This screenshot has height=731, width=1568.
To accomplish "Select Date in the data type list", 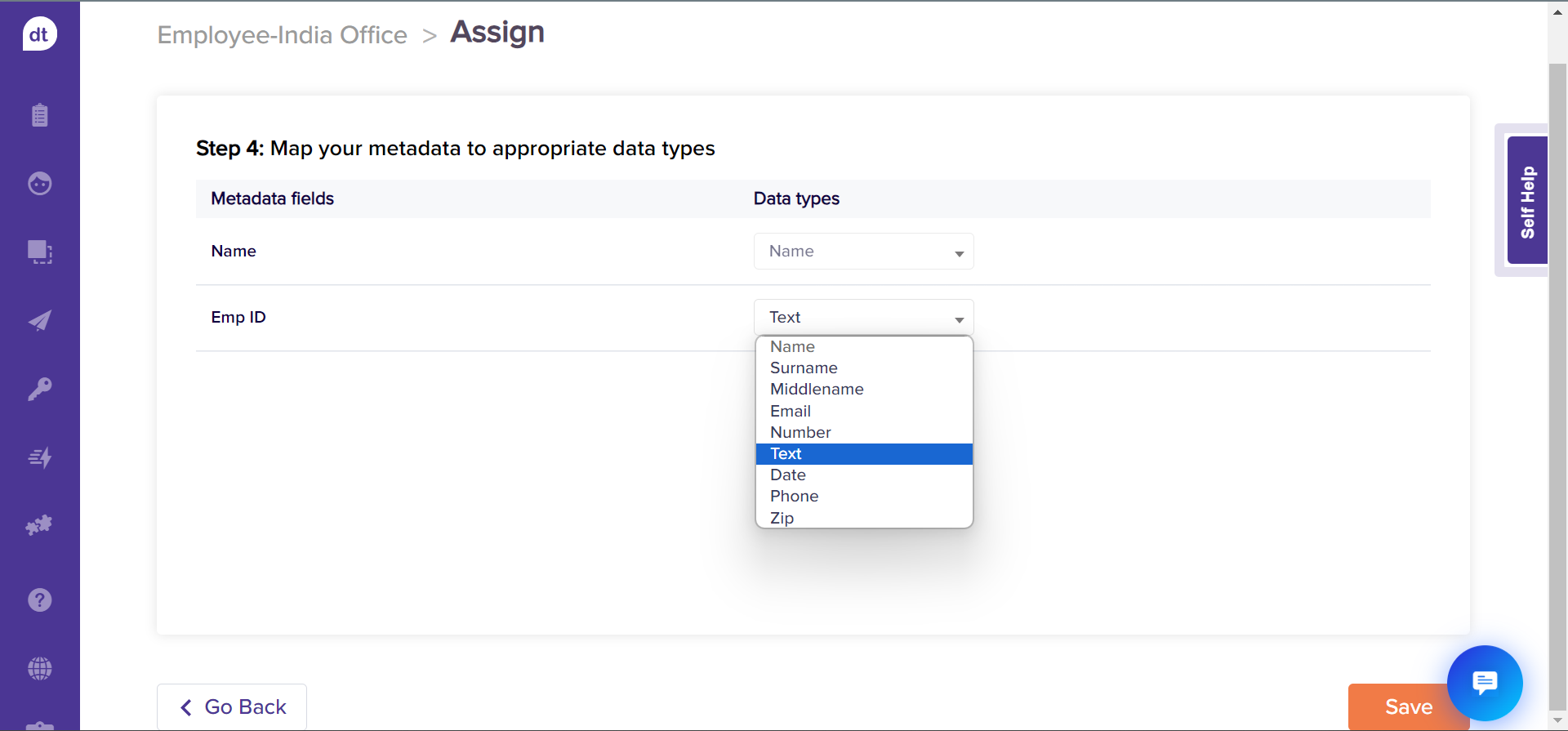I will [788, 475].
